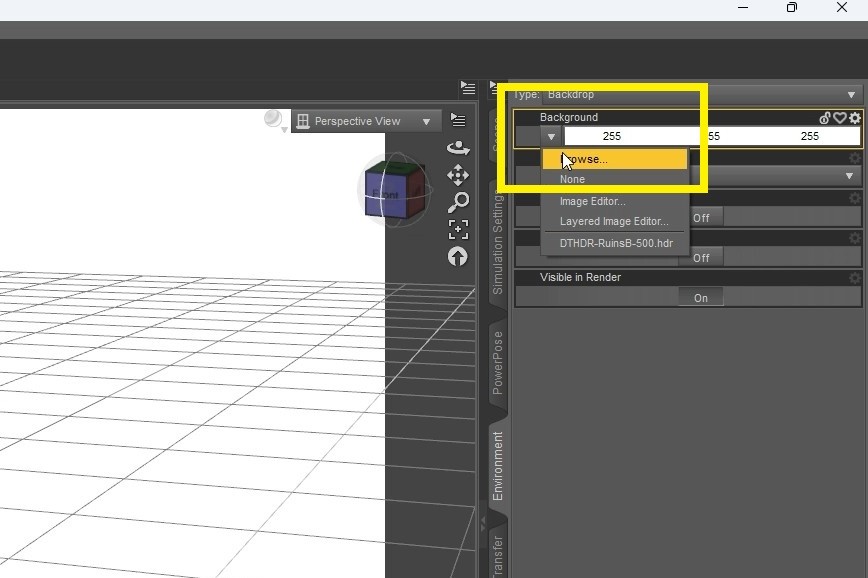The image size is (868, 578).
Task: Click the reset view up-arrow icon
Action: pos(458,256)
